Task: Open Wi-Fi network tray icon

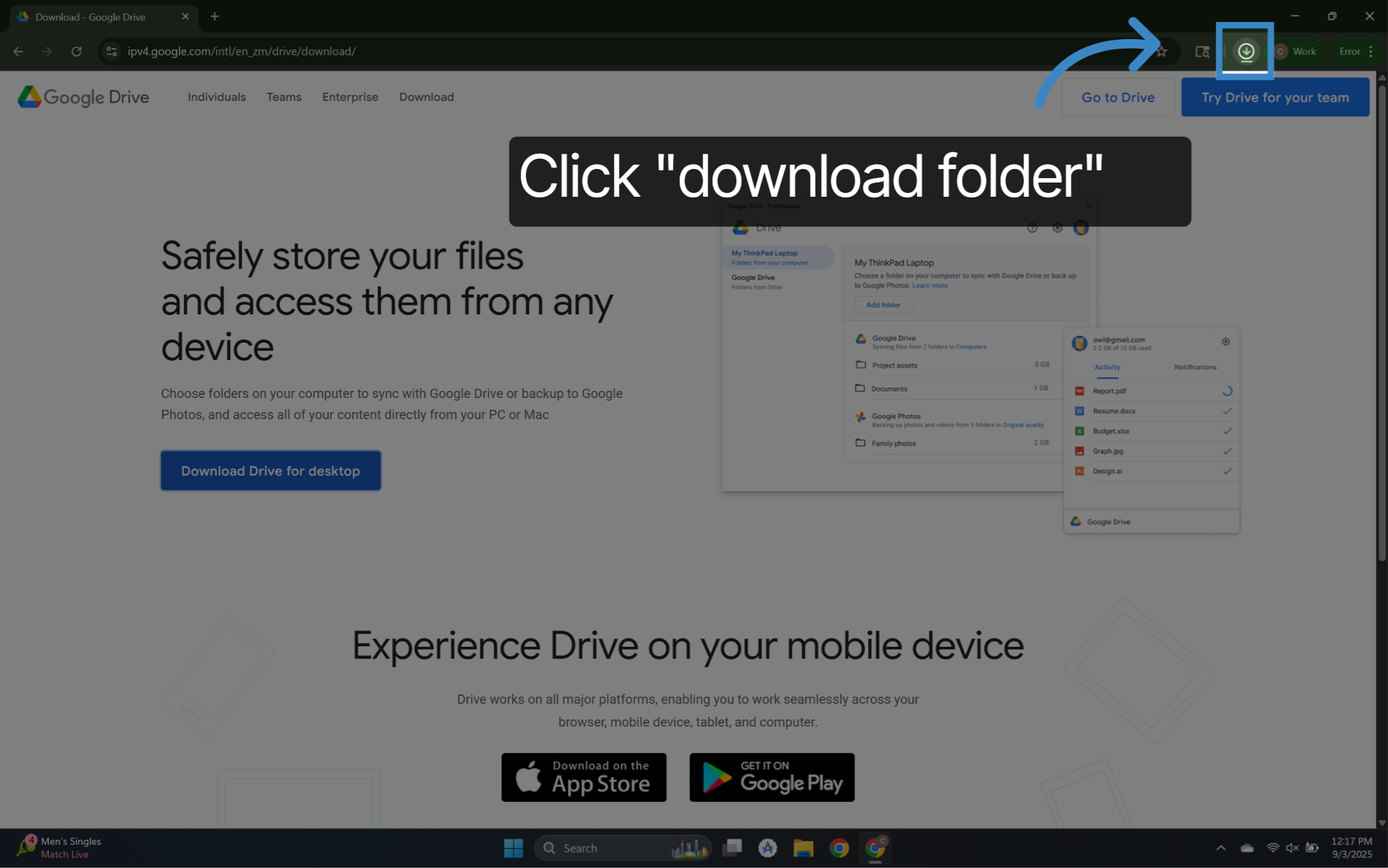Action: tap(1272, 848)
